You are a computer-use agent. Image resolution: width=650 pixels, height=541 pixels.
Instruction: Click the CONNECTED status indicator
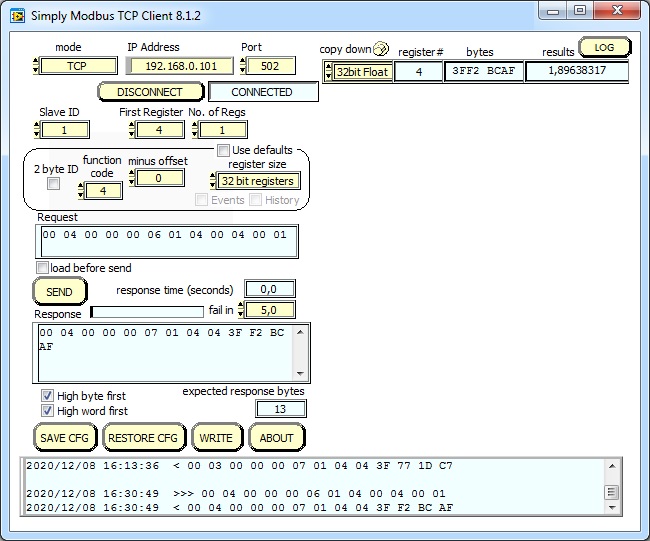[263, 92]
